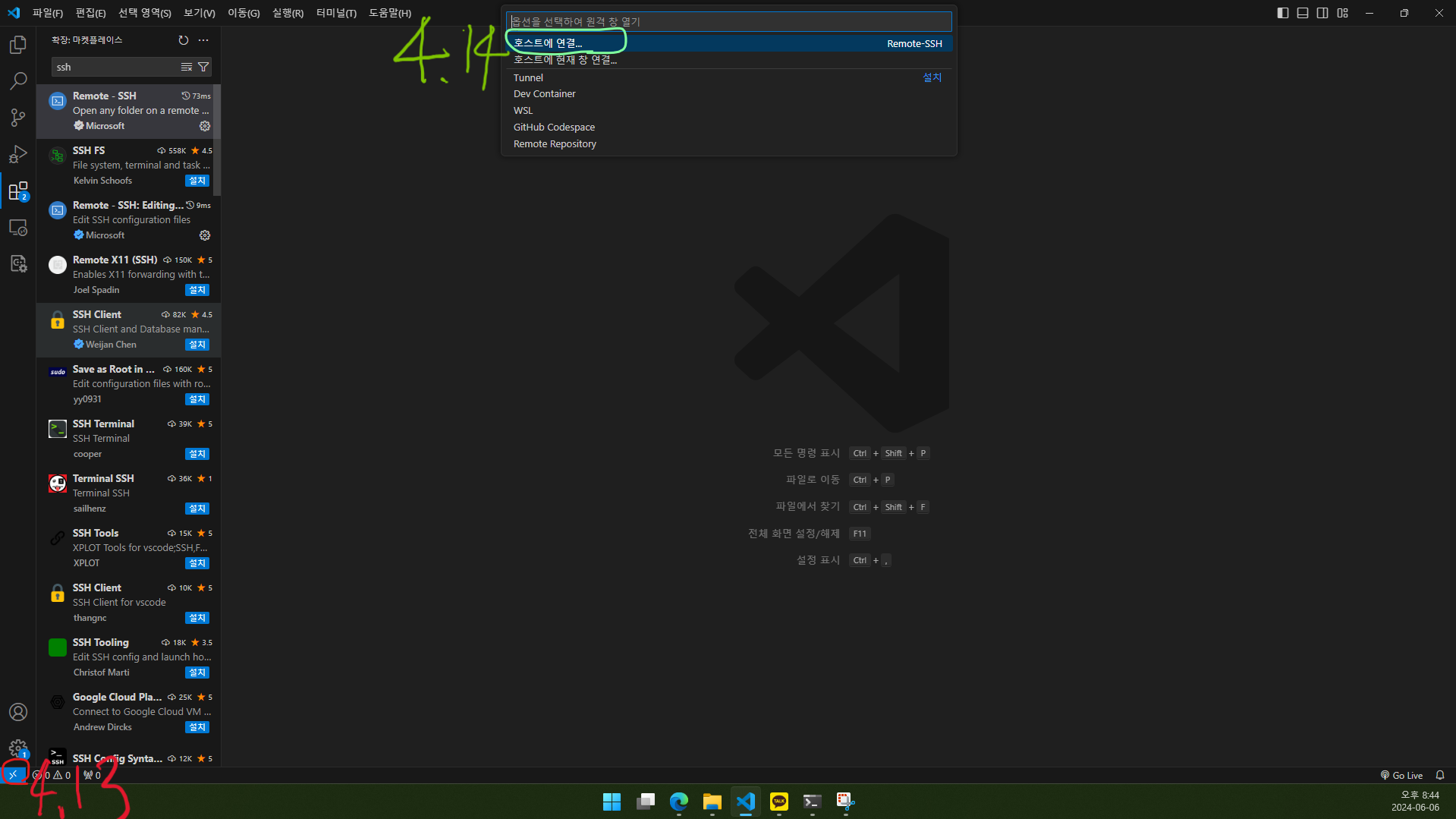Open KakaoTalk from the taskbar

779,802
